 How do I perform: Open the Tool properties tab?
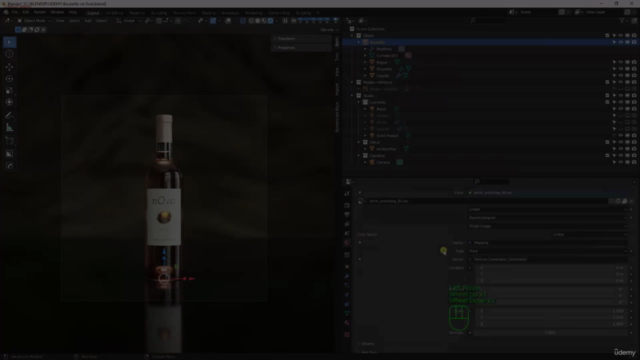tap(347, 193)
